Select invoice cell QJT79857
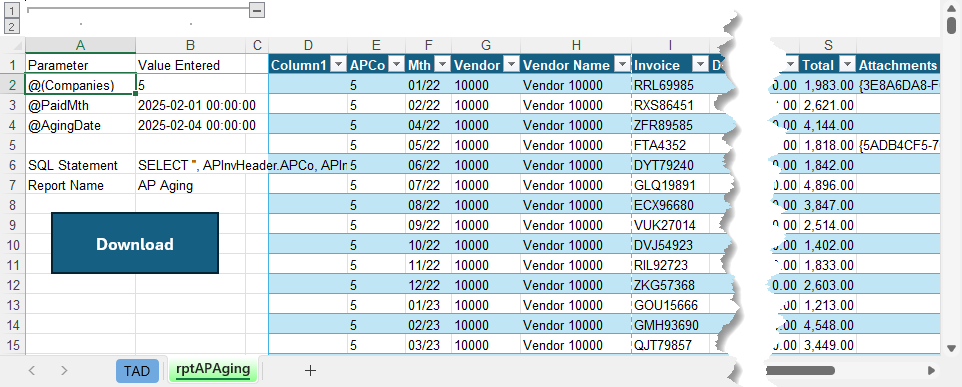The image size is (962, 387). (x=671, y=345)
